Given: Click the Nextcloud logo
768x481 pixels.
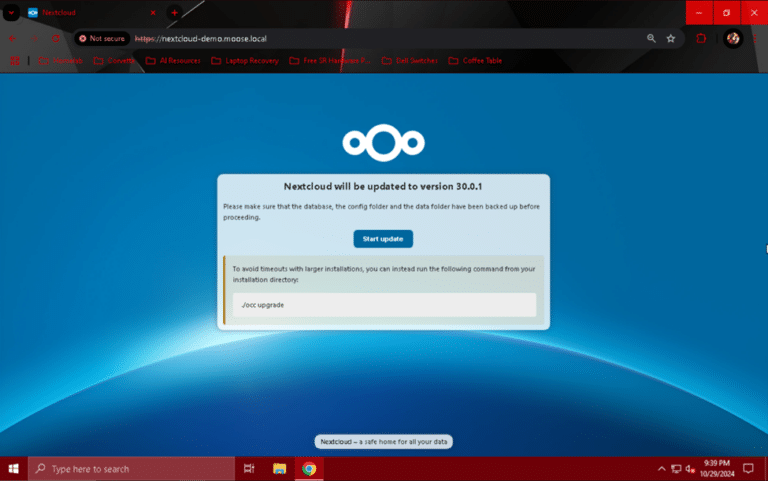Looking at the screenshot, I should point(384,143).
